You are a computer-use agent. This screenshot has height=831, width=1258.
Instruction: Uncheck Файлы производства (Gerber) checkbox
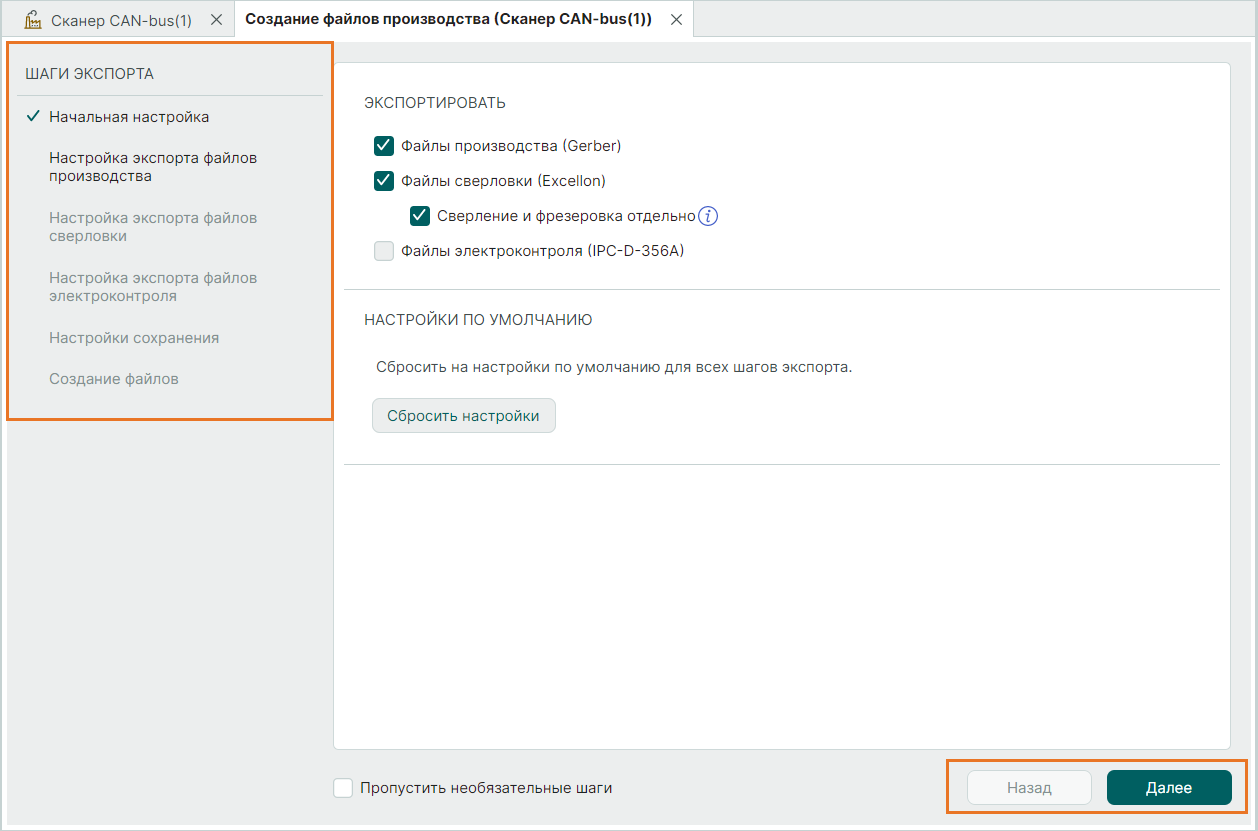(384, 146)
